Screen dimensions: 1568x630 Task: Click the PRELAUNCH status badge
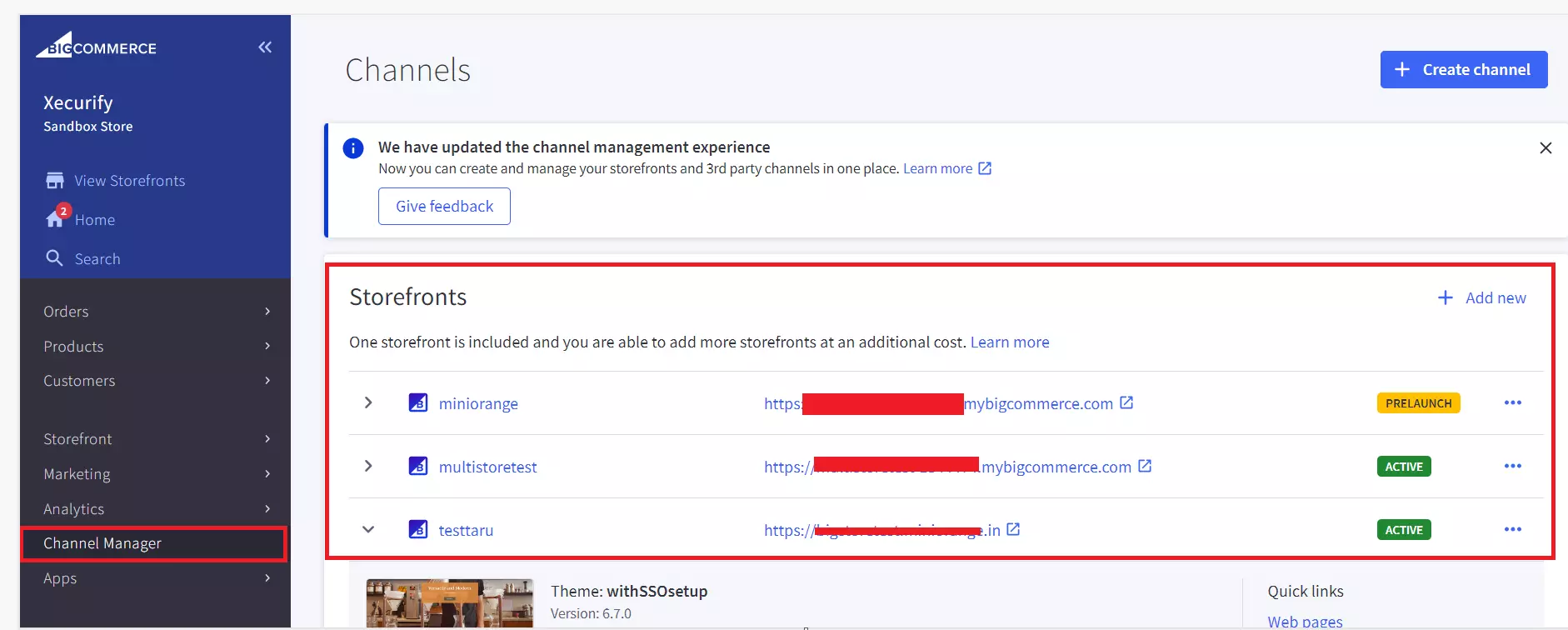click(1418, 403)
